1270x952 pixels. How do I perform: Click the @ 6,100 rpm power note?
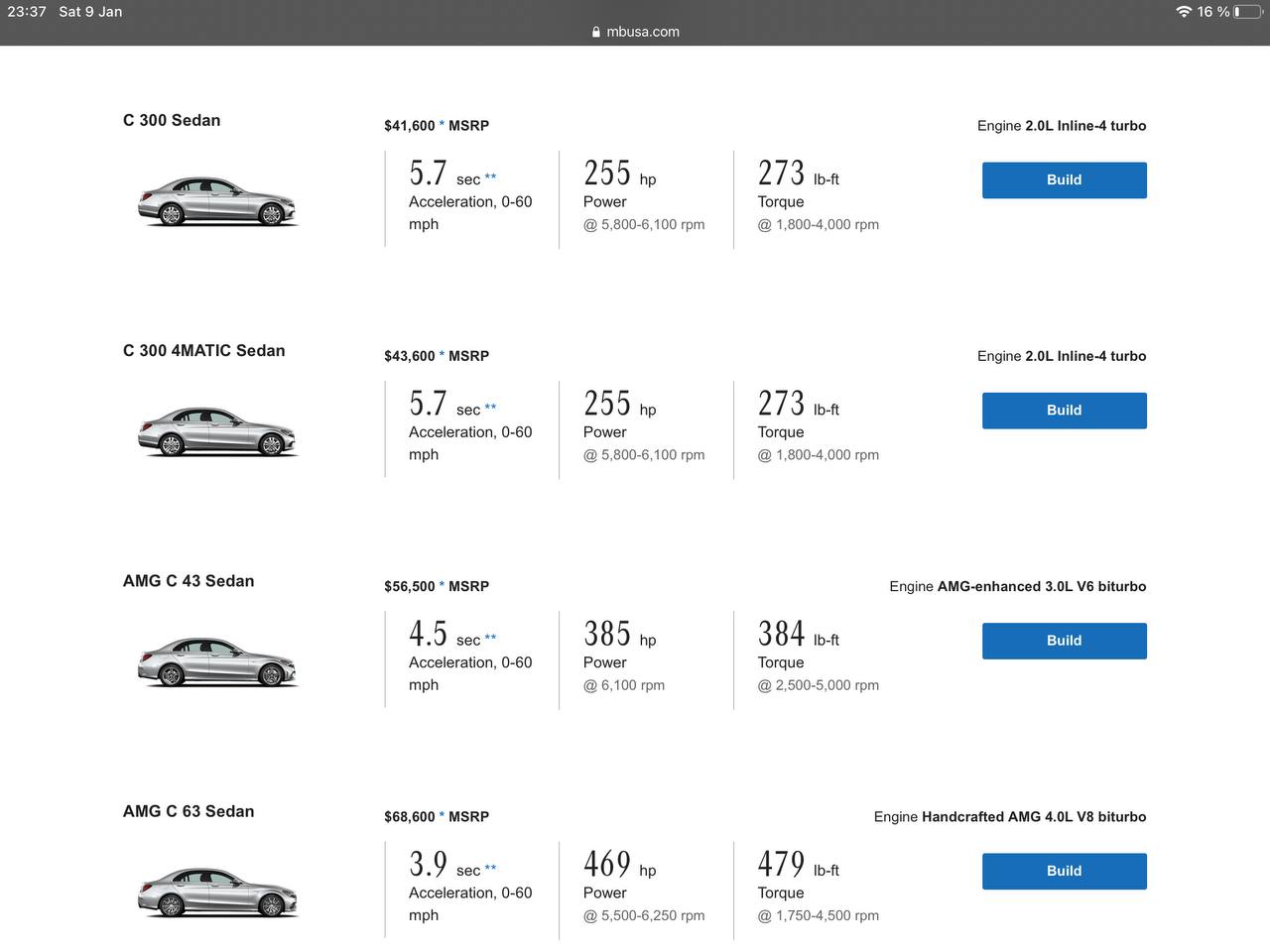(x=624, y=685)
